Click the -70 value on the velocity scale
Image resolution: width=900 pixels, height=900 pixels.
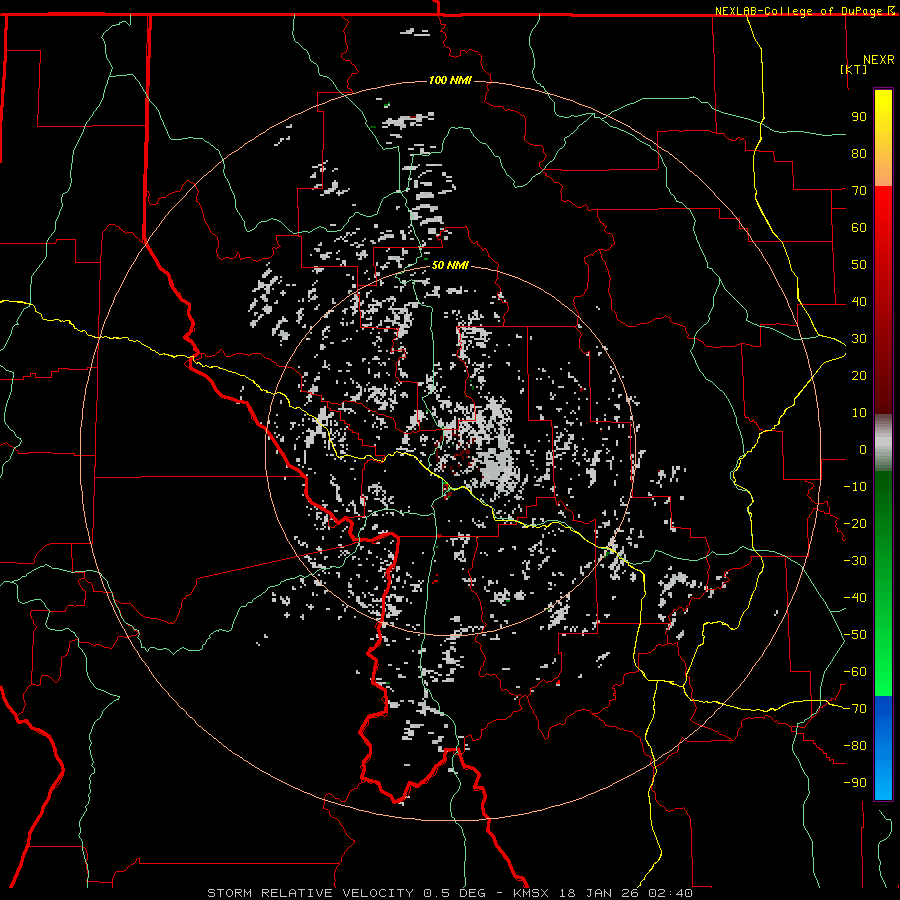[x=855, y=709]
